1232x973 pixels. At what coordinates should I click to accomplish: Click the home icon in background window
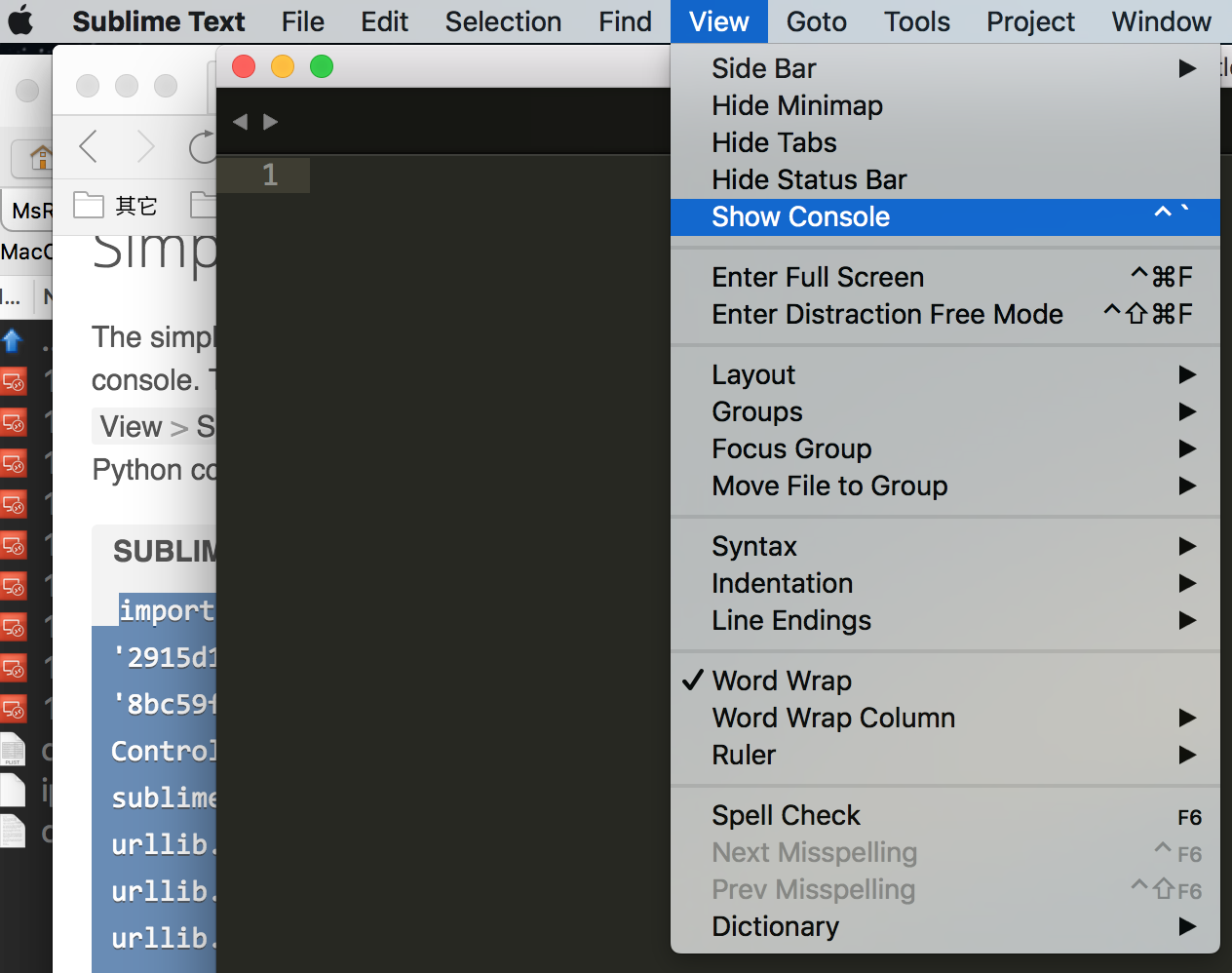point(40,156)
